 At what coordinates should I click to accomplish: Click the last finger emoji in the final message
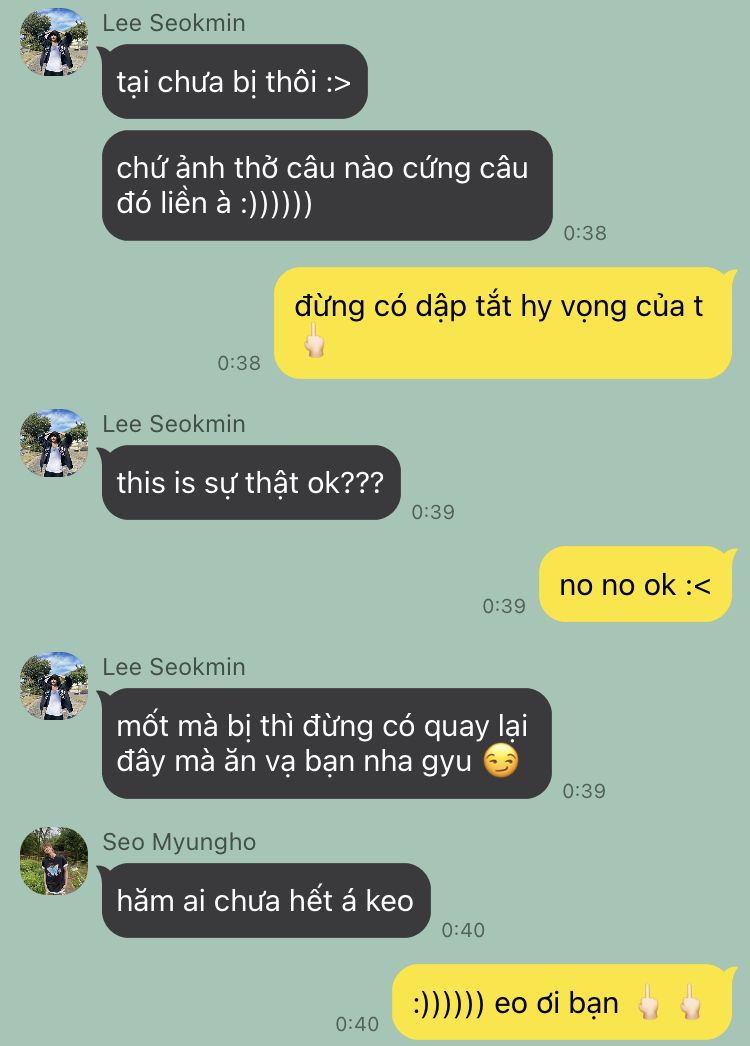691,1002
